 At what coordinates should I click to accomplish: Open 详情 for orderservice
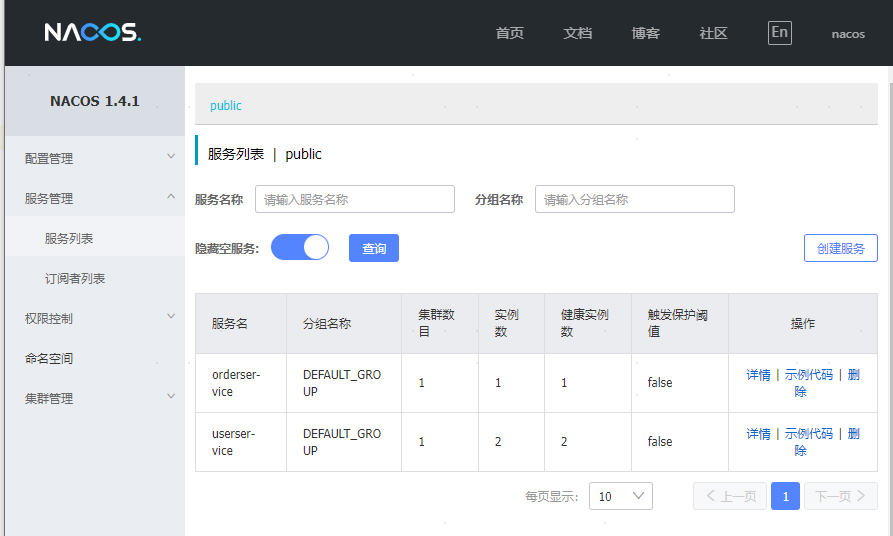point(758,375)
